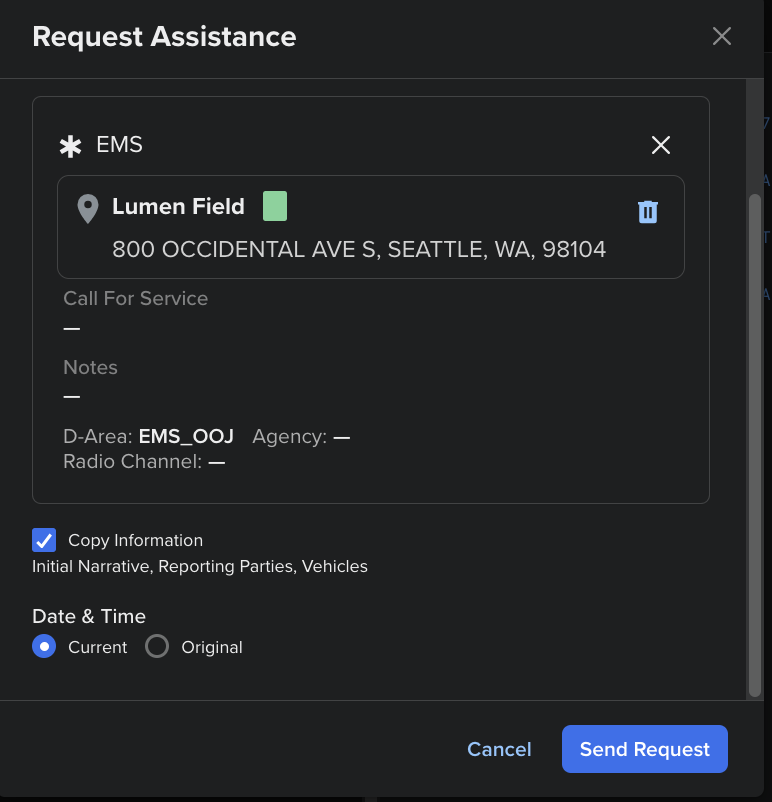This screenshot has height=802, width=772.
Task: Select the Current date option
Action: tap(44, 647)
